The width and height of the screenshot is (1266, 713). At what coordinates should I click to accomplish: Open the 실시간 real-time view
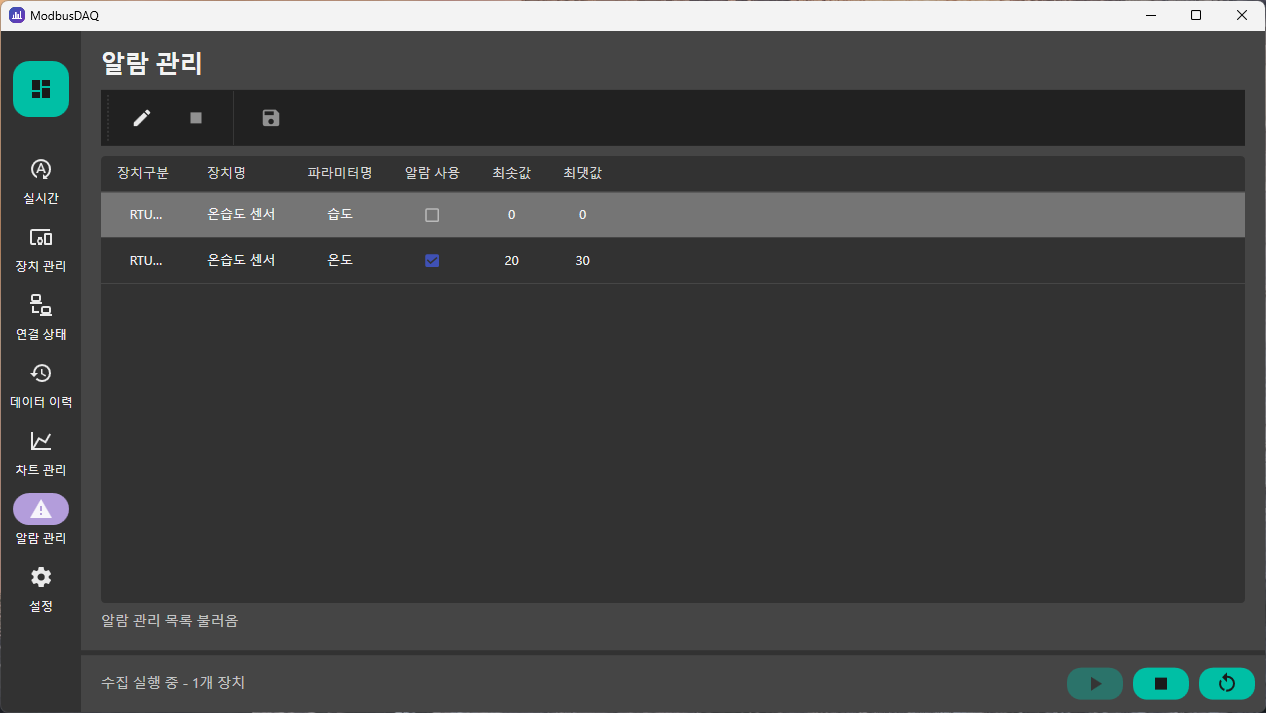click(41, 181)
